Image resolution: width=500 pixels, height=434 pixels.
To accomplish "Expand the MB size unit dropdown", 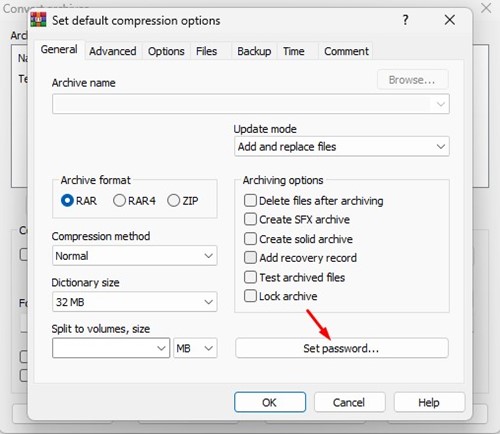I will 195,348.
